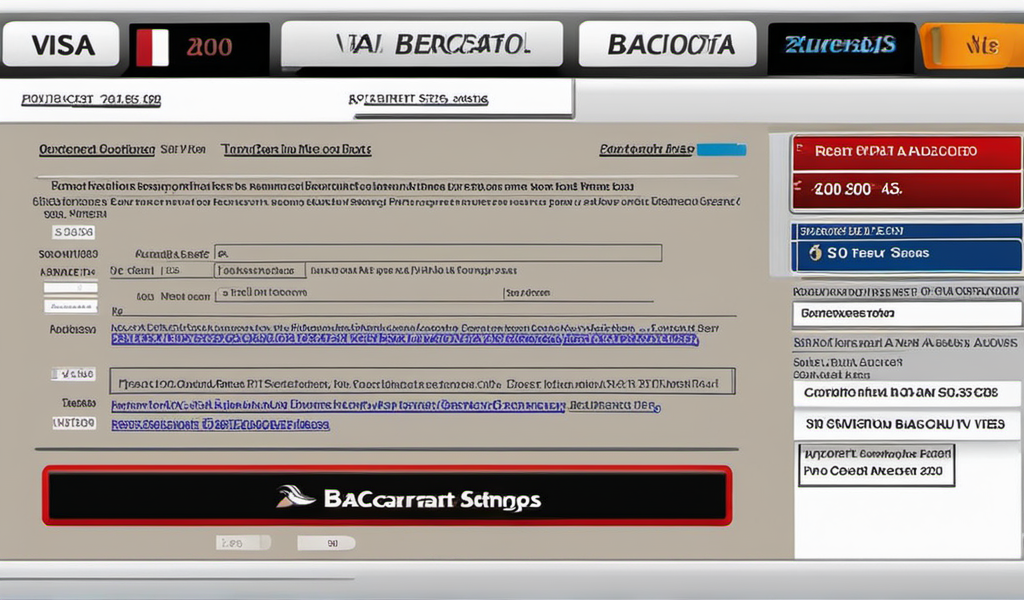Click the red 200 500 banner
The image size is (1024, 600).
coord(907,189)
